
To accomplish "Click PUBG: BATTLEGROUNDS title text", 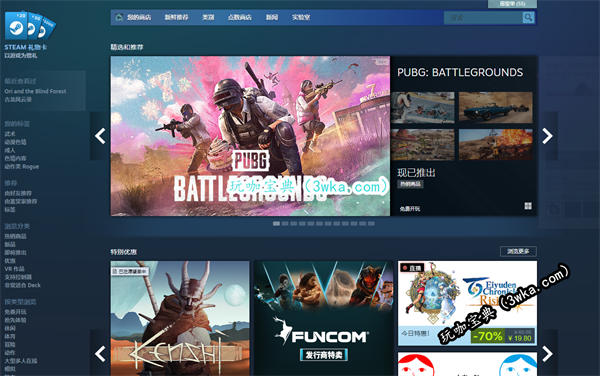I will (460, 72).
